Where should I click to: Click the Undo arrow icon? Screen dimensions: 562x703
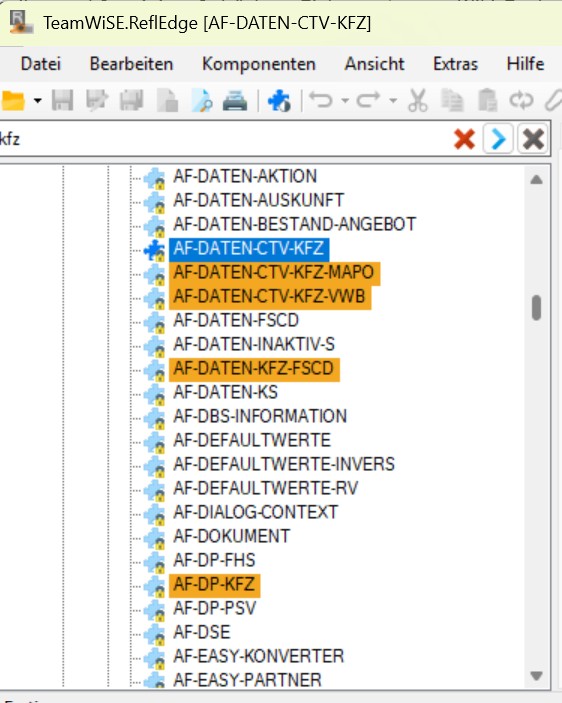click(321, 100)
